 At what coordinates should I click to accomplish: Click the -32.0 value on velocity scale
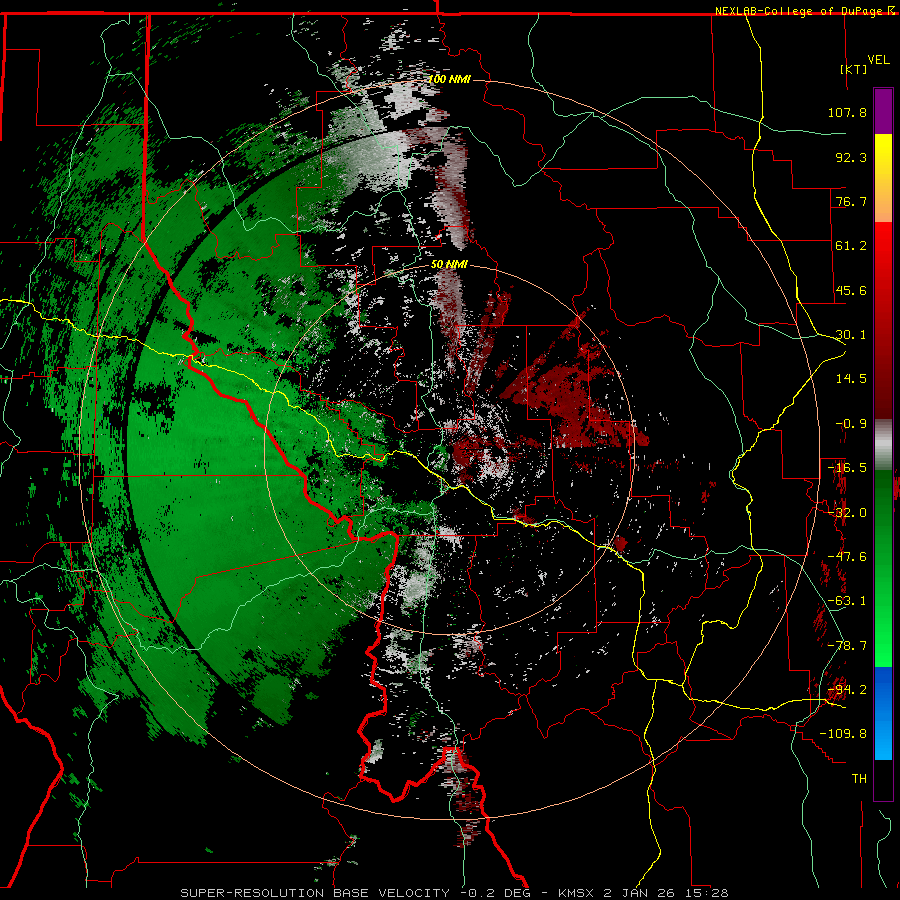click(x=847, y=513)
